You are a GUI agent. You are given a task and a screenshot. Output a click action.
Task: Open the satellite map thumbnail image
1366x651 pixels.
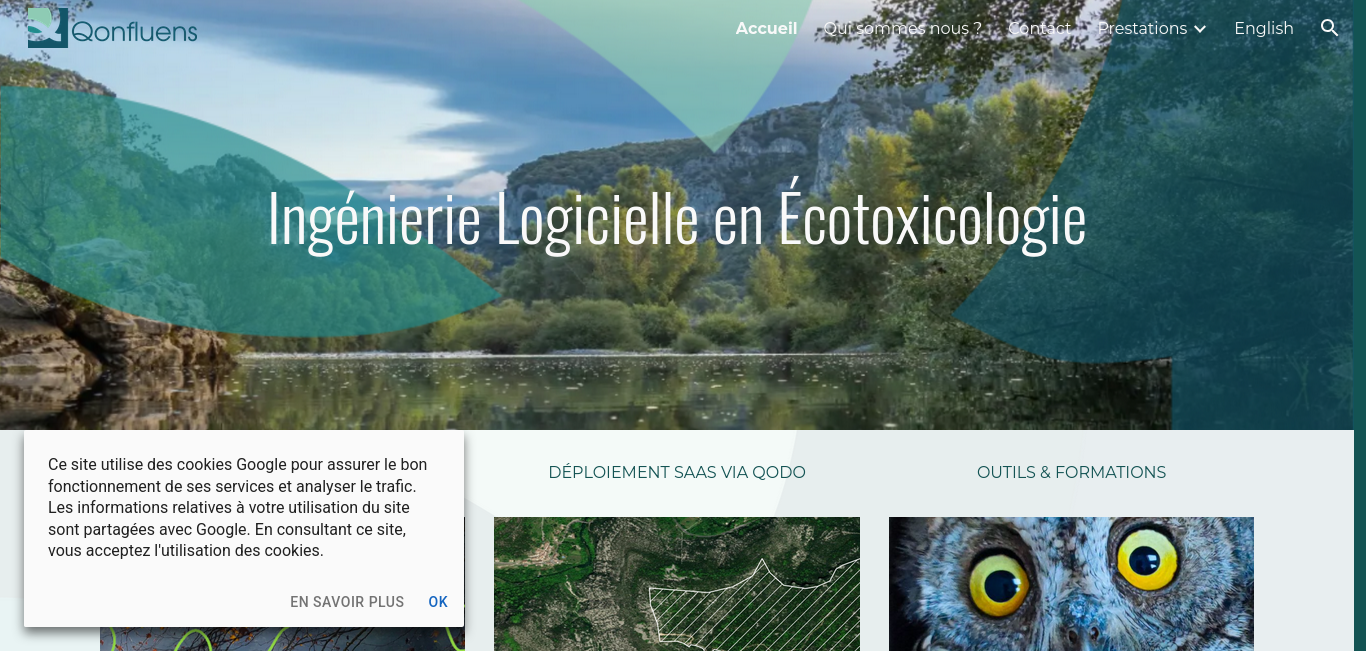(x=677, y=584)
